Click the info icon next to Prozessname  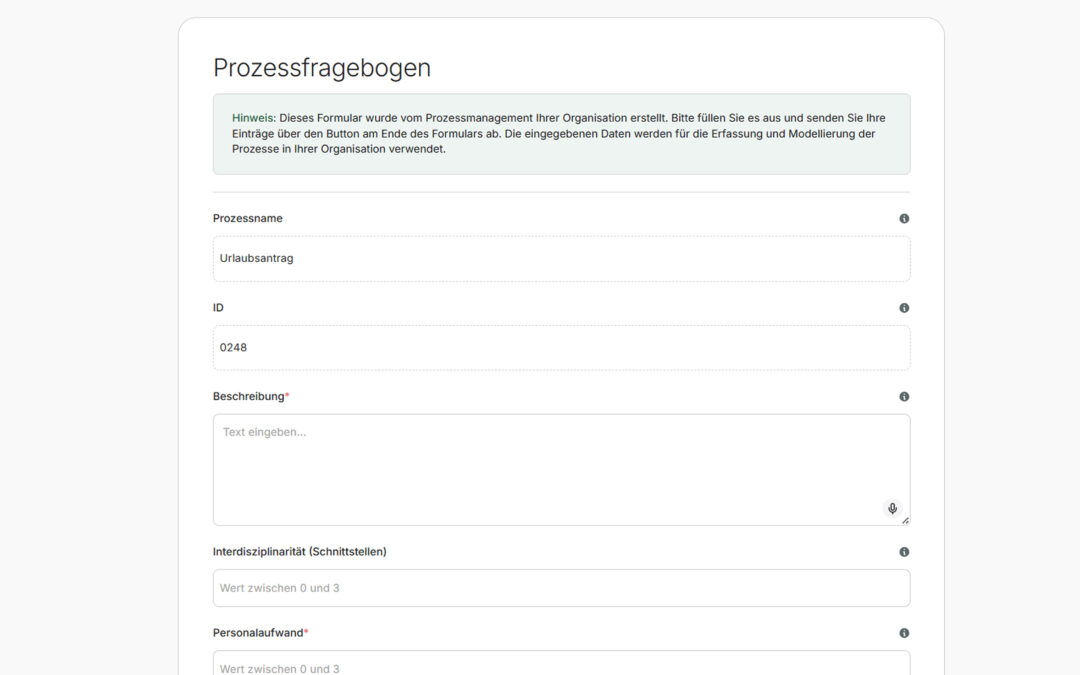(x=904, y=218)
